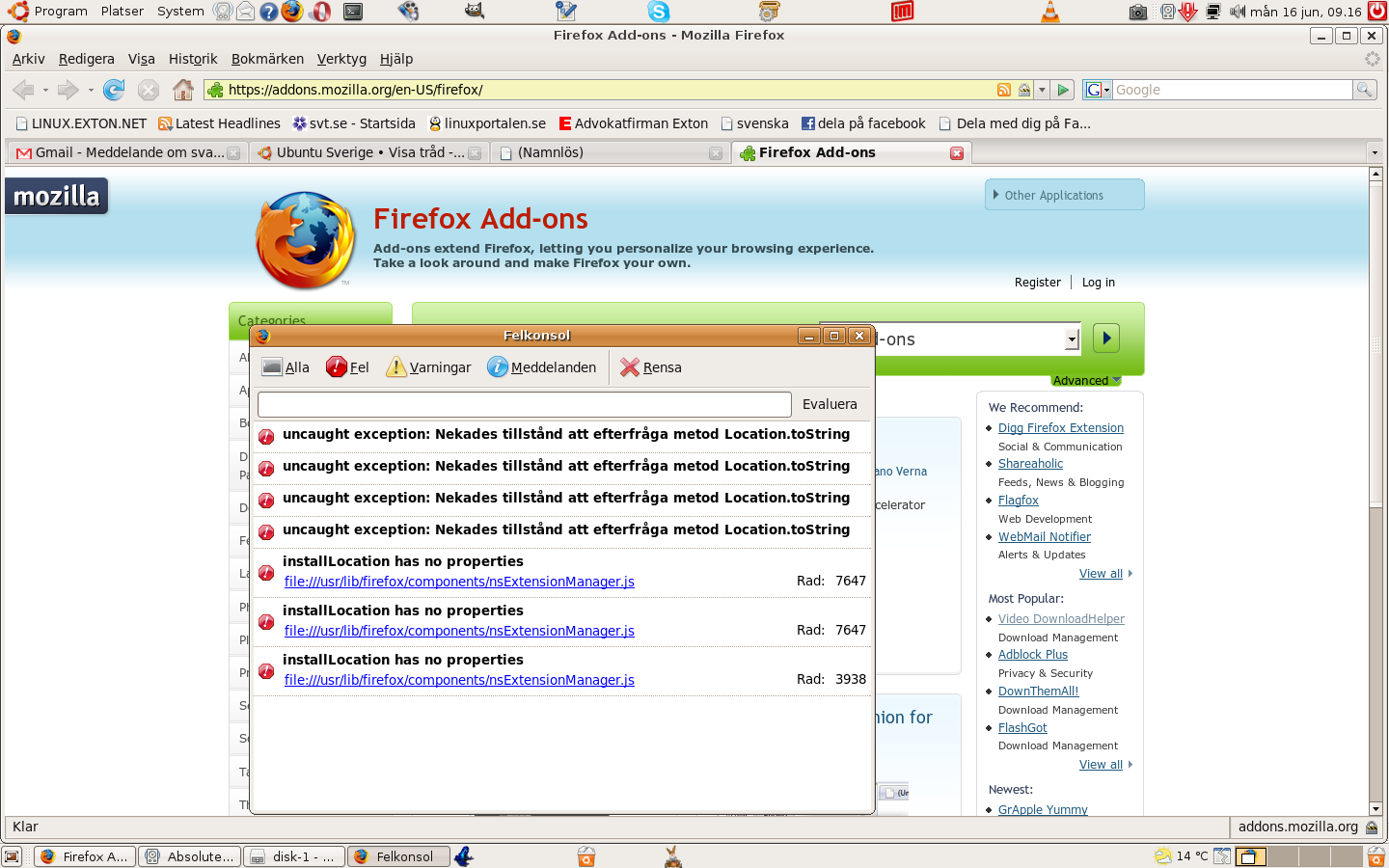Go to the Home page
Viewport: 1389px width, 868px height.
182,90
